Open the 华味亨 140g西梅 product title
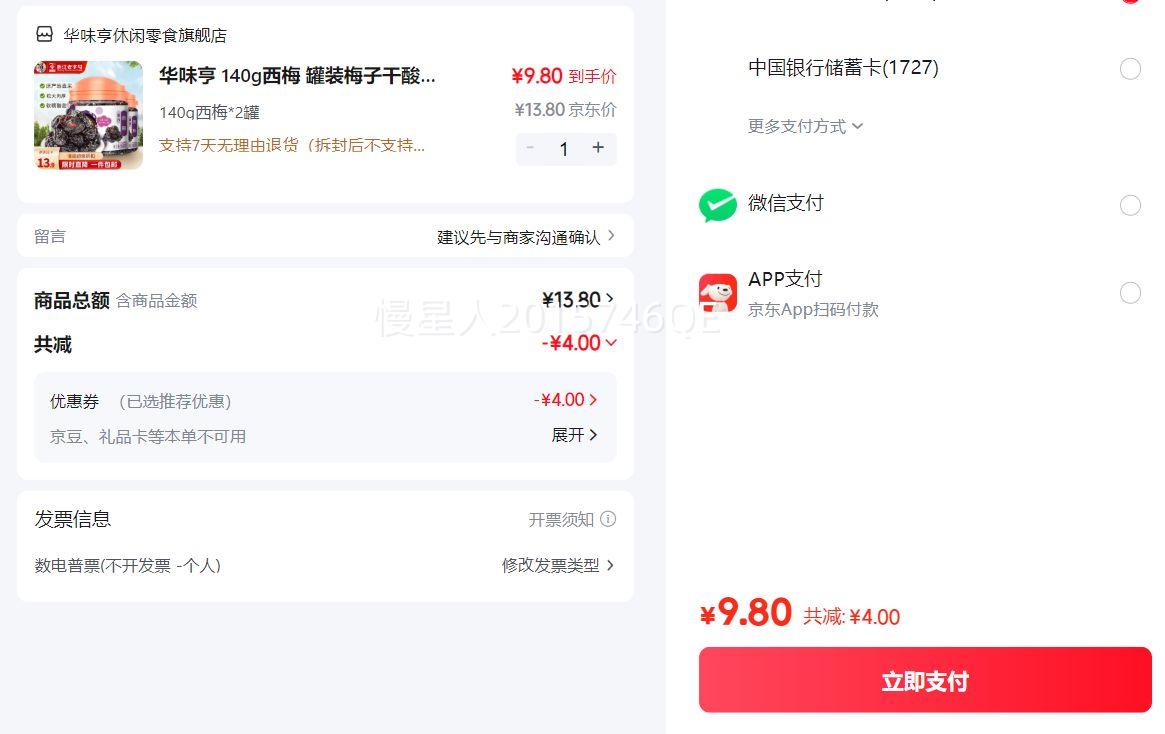 tap(297, 76)
